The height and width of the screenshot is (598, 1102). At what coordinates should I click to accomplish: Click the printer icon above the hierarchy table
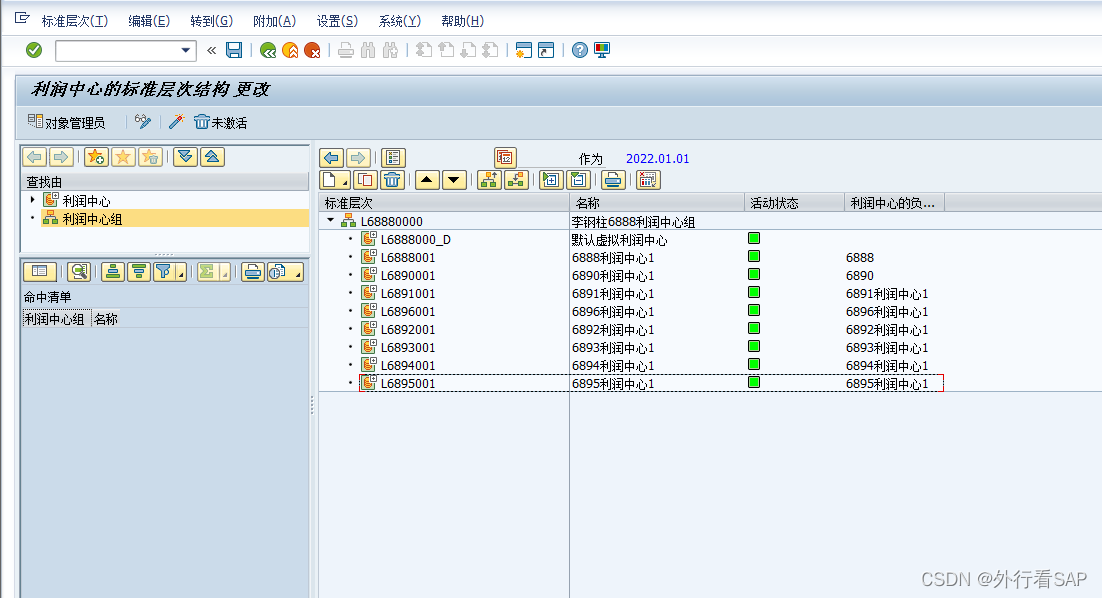pyautogui.click(x=613, y=180)
